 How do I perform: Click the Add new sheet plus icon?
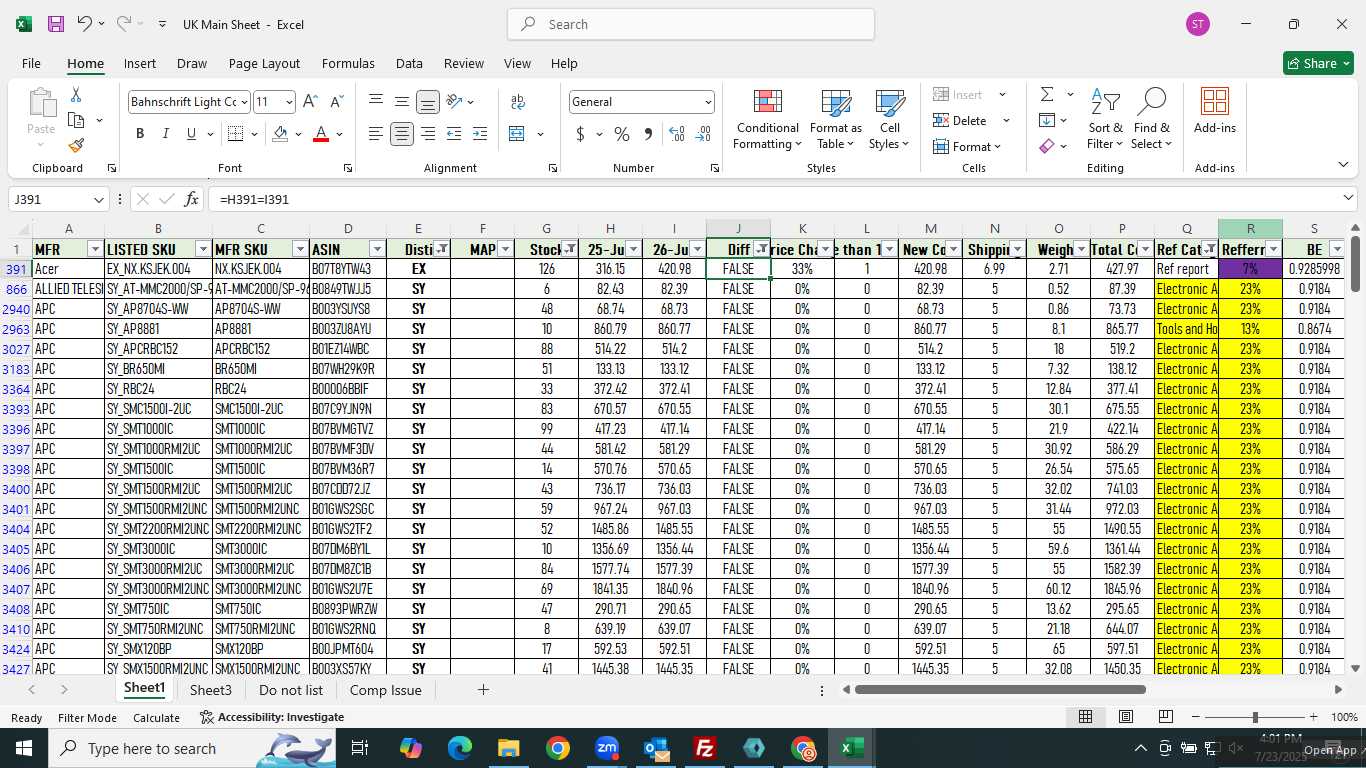[483, 690]
